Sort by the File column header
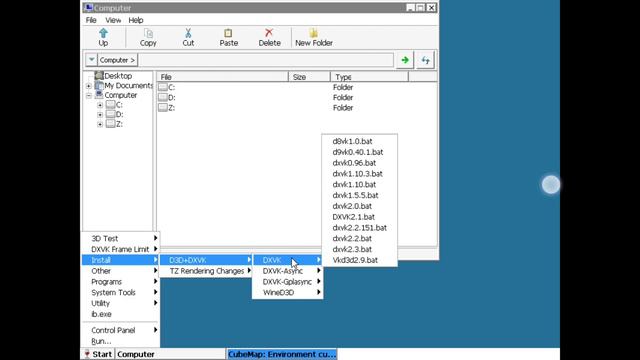Screen dimensions: 640x360 (223, 77)
